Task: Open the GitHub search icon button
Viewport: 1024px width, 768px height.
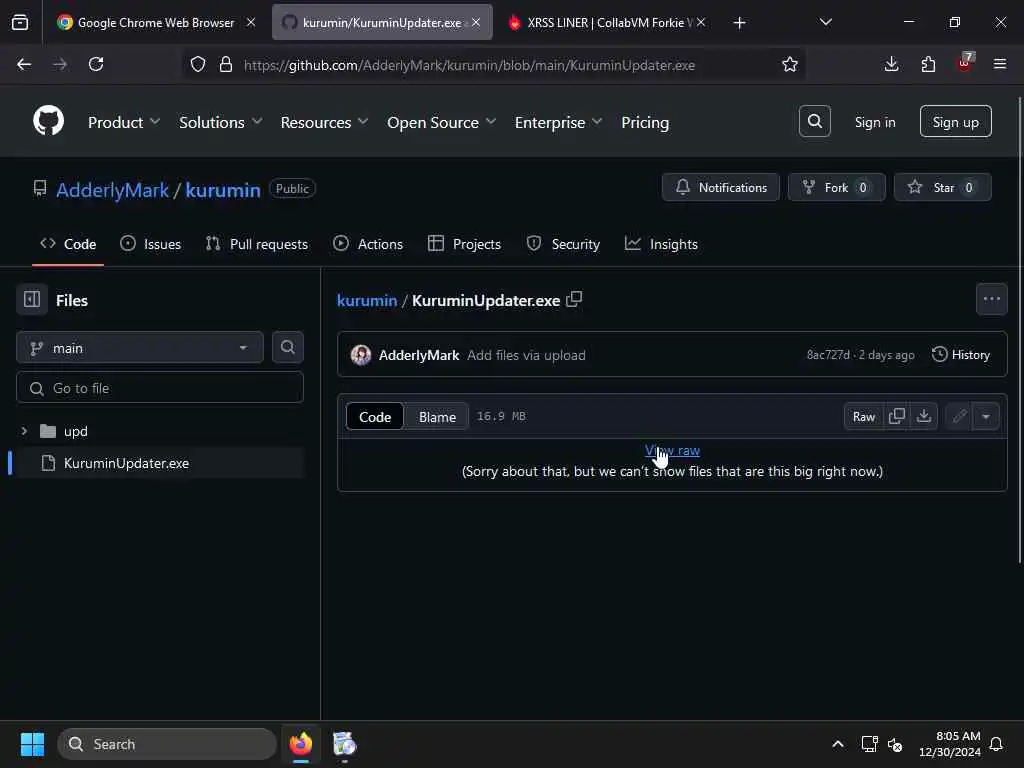Action: coord(814,121)
